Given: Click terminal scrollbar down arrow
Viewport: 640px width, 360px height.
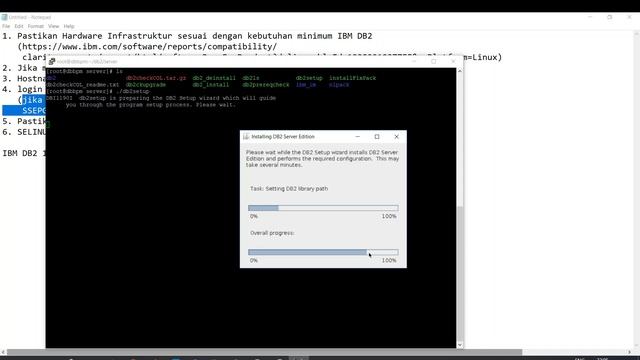Looking at the screenshot, I should 460,345.
